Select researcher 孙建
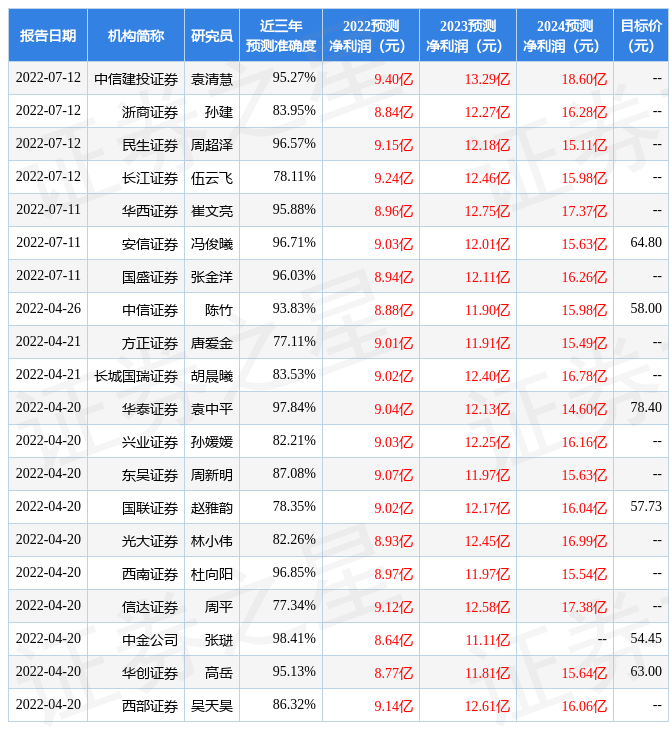This screenshot has height=730, width=669. point(219,112)
